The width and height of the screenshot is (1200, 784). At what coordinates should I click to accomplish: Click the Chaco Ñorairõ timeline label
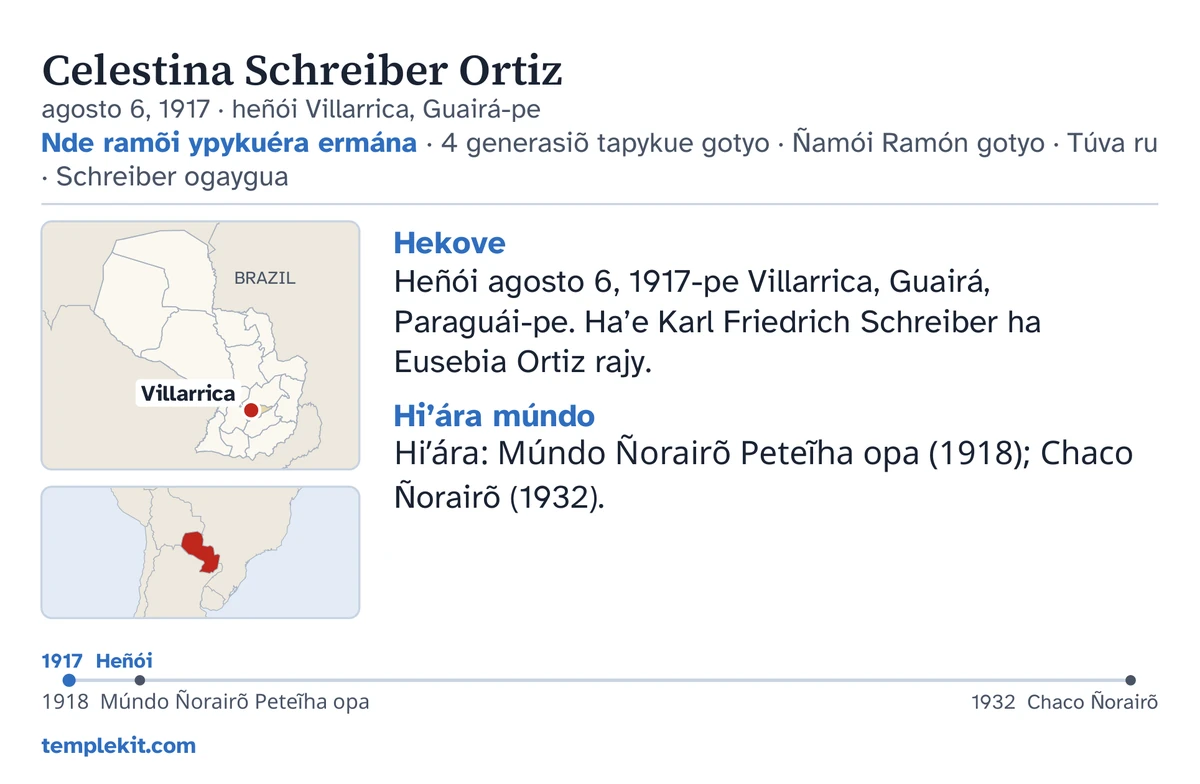pos(1093,702)
